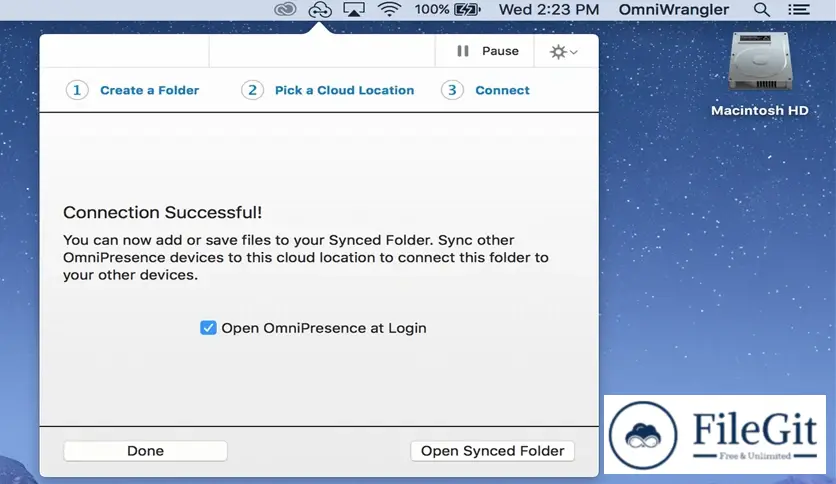Uncheck Open OmniPresence at Login
The height and width of the screenshot is (484, 836).
point(208,327)
